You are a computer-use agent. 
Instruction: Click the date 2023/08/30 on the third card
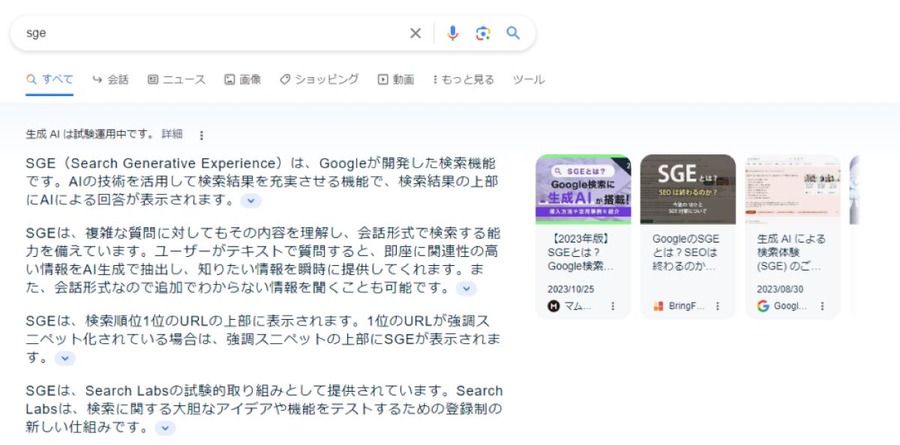point(780,289)
